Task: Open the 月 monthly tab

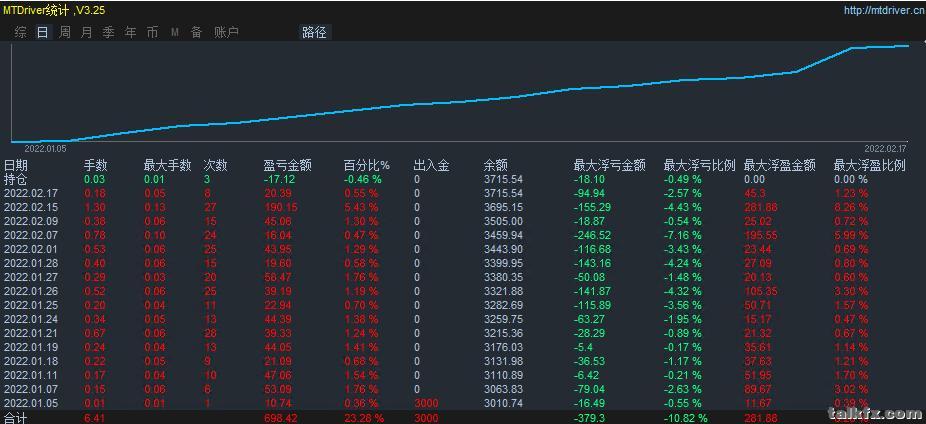Action: (86, 32)
